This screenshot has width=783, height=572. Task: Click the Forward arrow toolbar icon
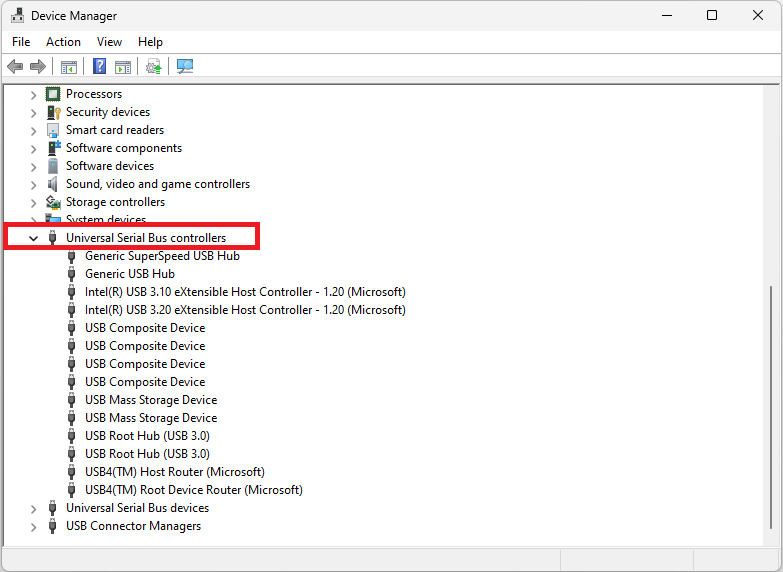(x=38, y=66)
